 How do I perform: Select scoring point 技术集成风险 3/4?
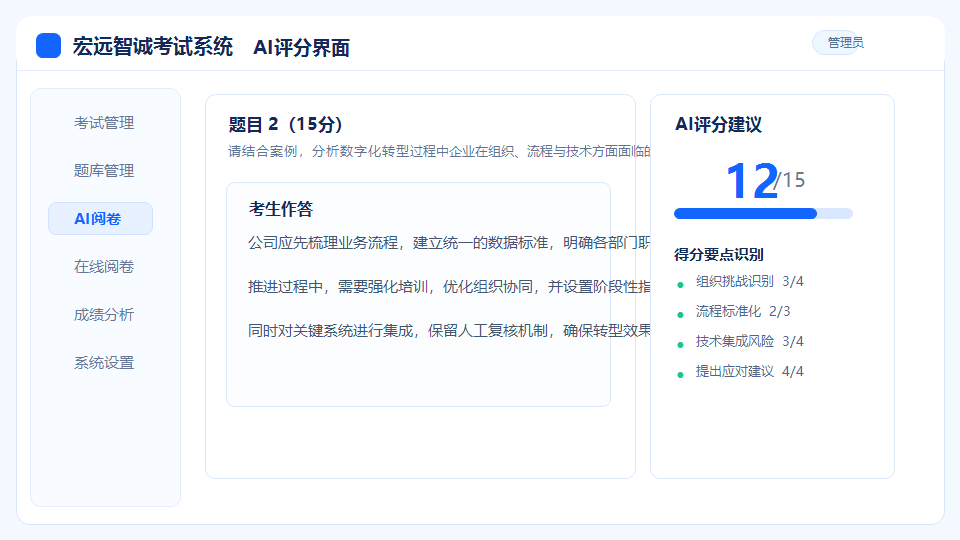pyautogui.click(x=749, y=342)
